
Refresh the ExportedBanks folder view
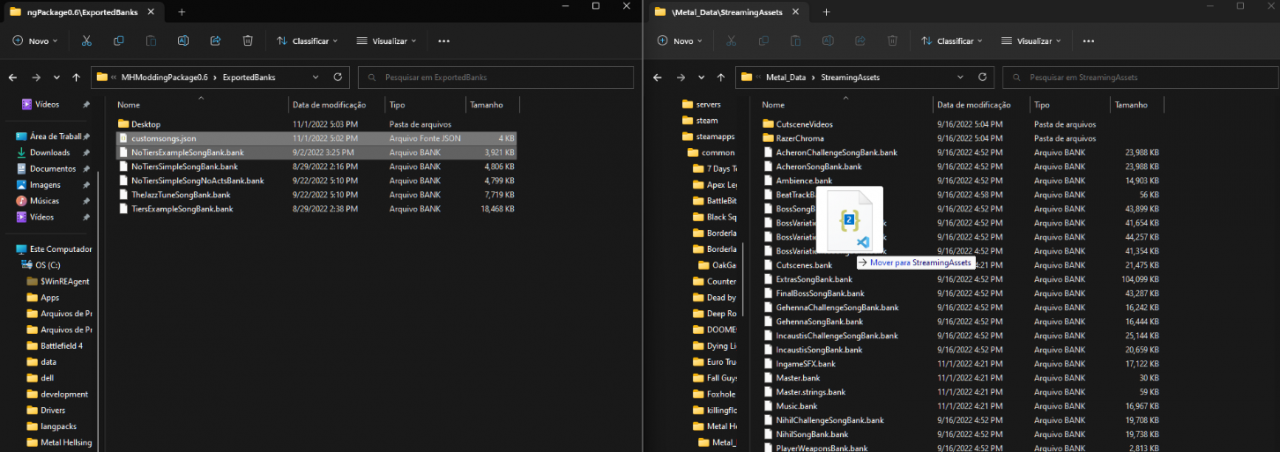pyautogui.click(x=339, y=77)
